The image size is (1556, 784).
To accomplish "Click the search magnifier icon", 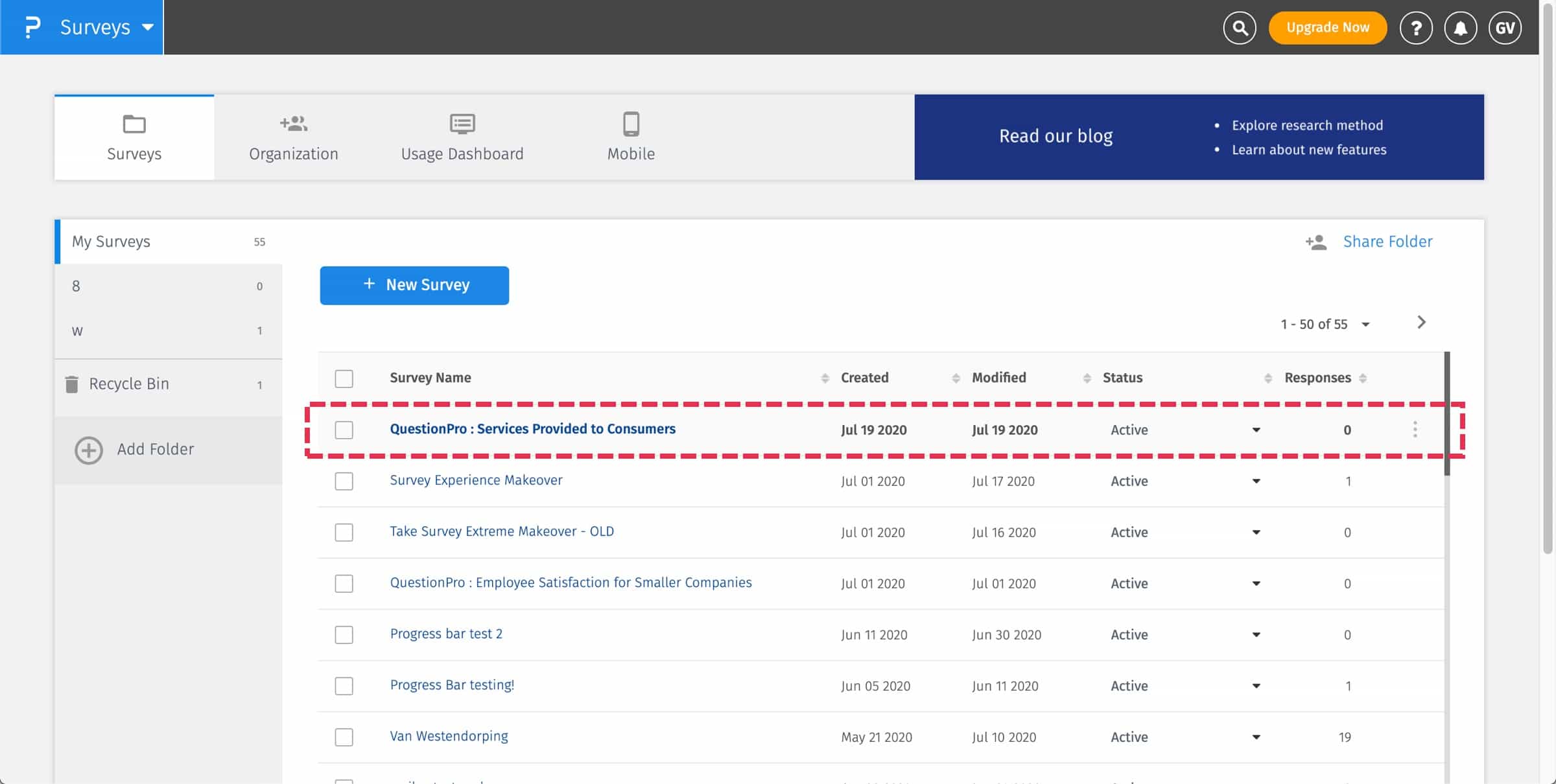I will coord(1239,28).
